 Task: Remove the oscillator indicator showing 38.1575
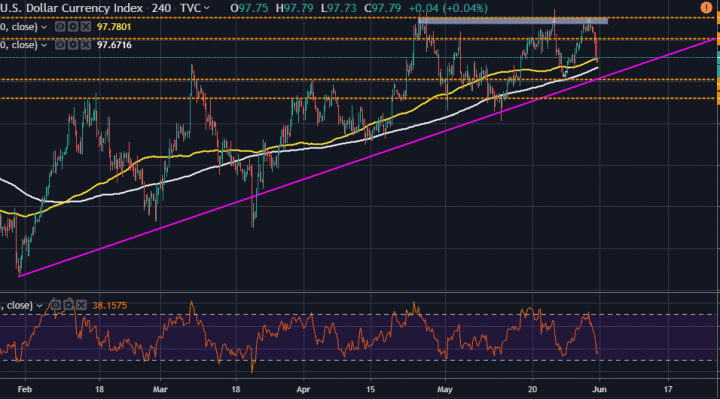tap(81, 305)
